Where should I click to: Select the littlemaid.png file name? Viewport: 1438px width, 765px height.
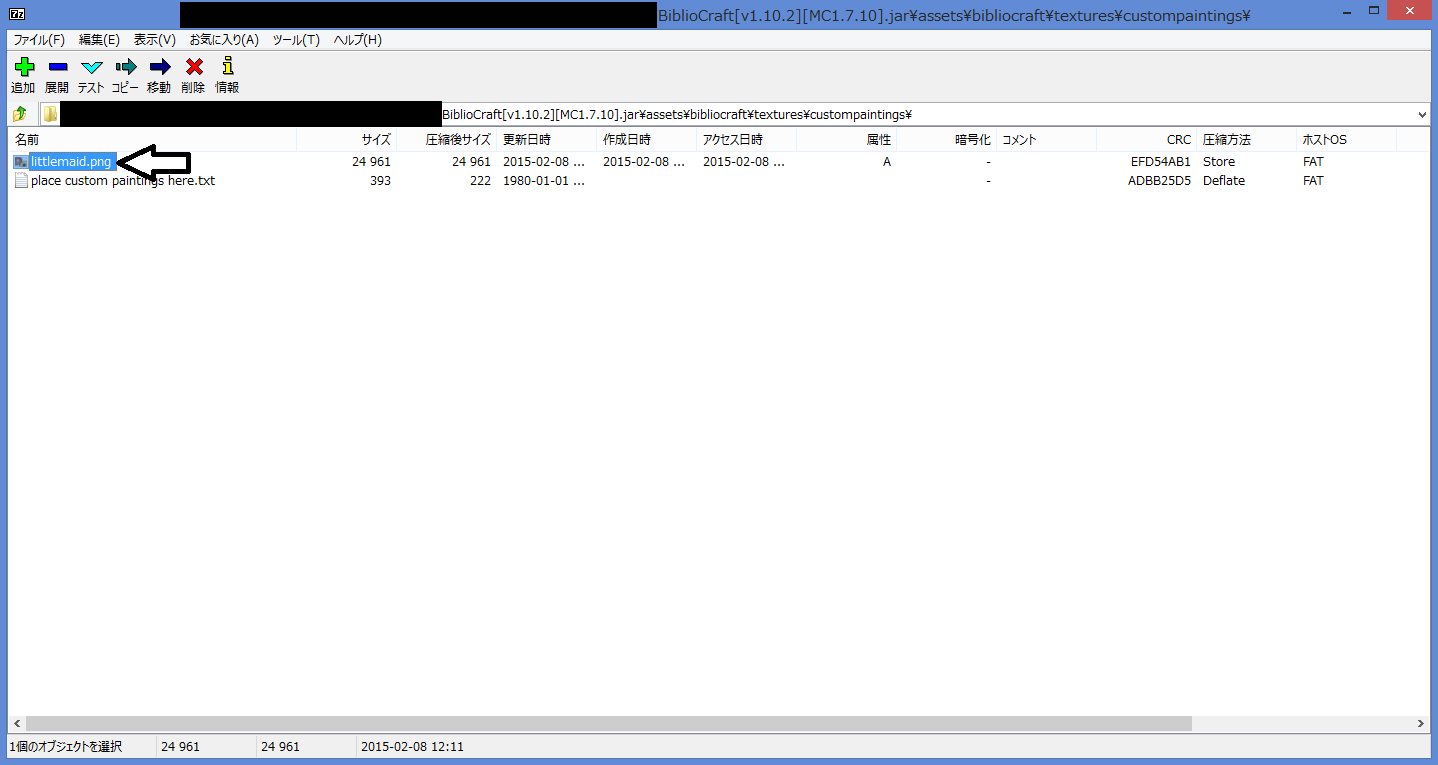coord(71,162)
